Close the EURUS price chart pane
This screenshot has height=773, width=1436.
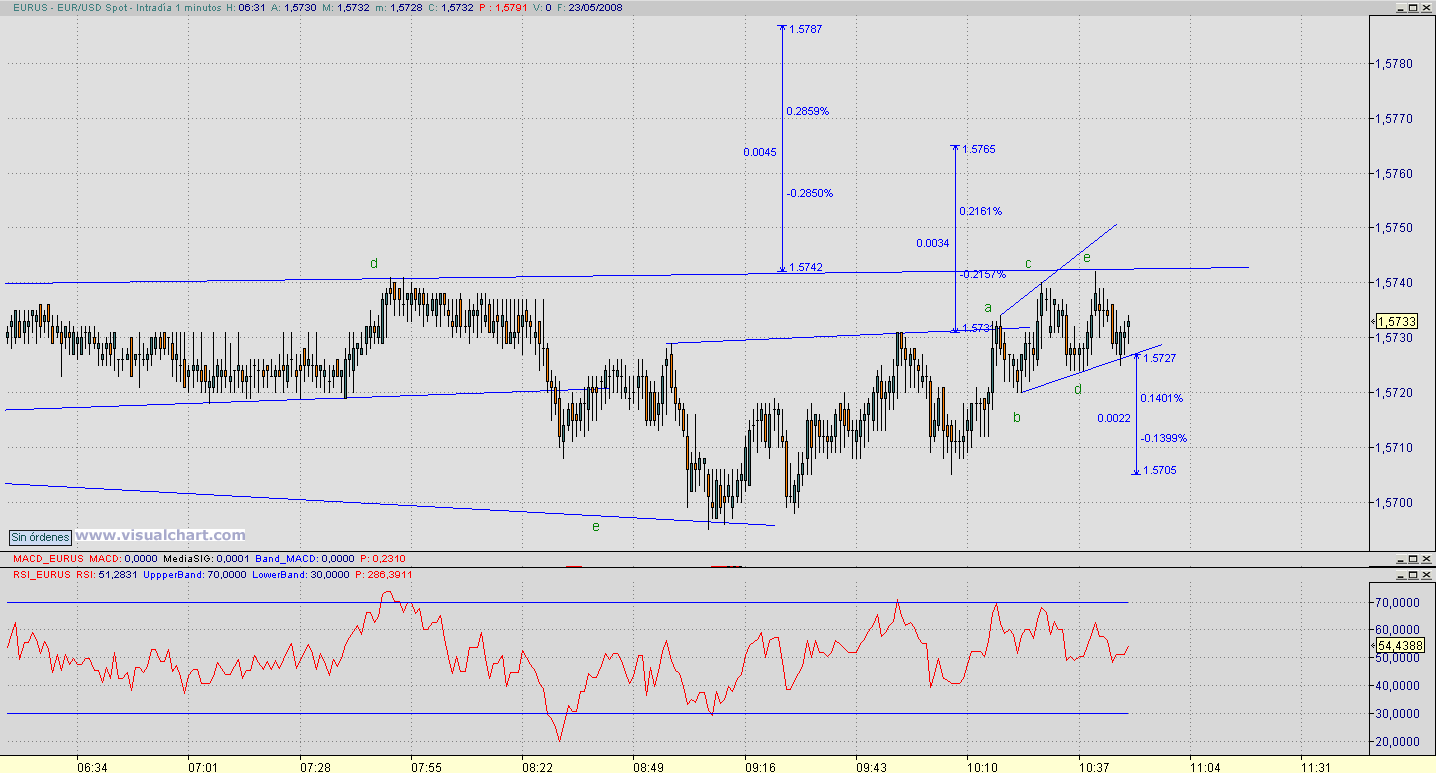pos(1425,7)
